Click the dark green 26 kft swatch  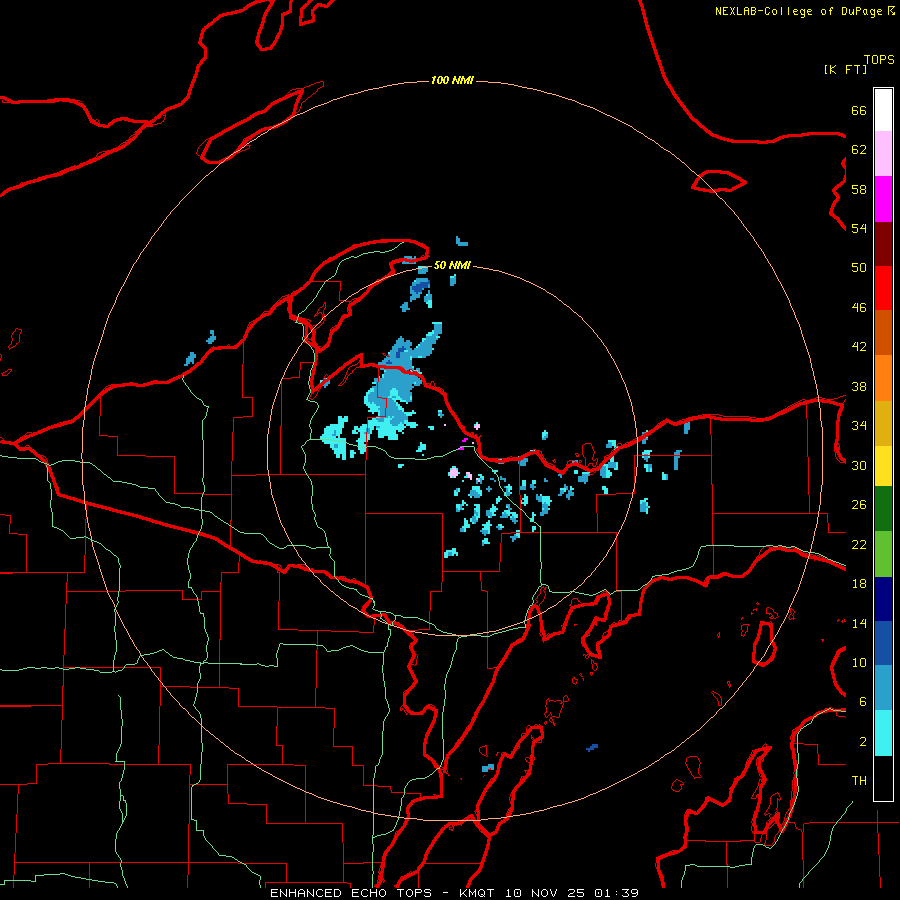point(883,509)
